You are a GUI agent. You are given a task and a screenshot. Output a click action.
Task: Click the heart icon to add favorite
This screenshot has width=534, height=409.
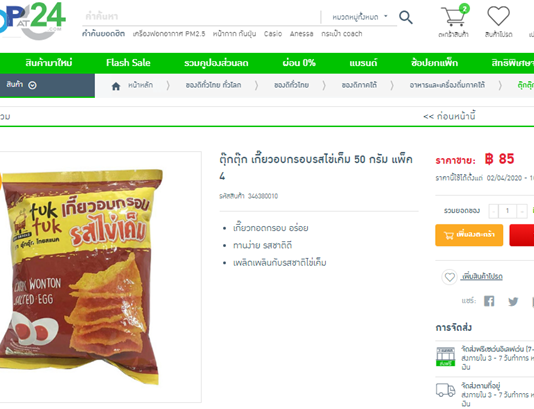pos(449,277)
